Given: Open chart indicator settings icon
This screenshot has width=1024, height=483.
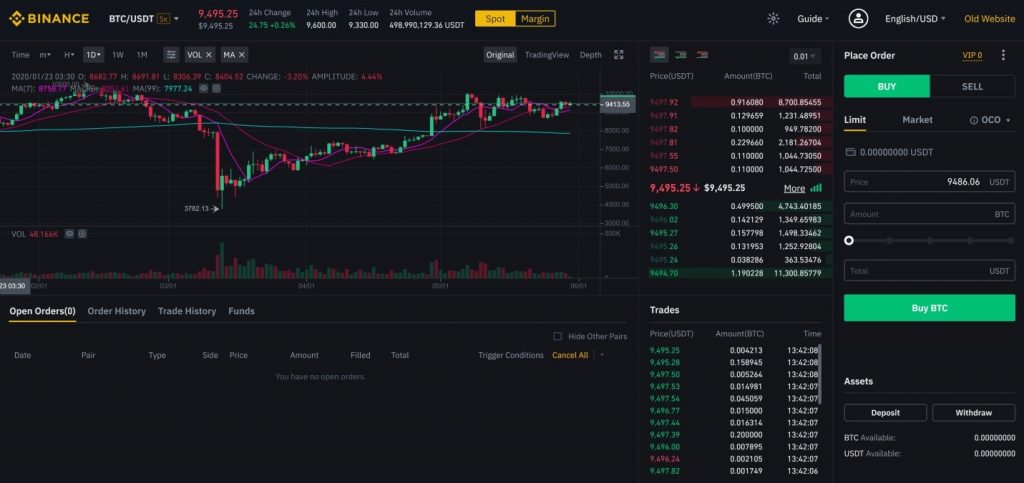Looking at the screenshot, I should (x=171, y=55).
